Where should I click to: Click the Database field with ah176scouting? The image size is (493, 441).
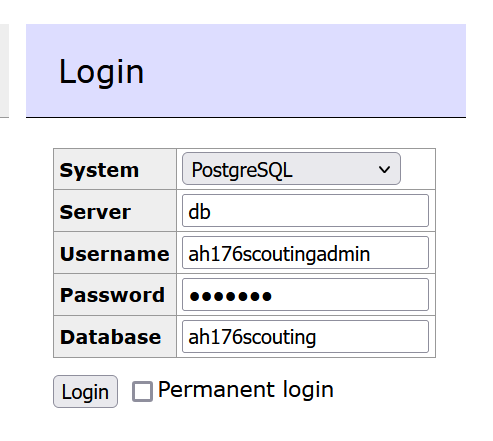pos(305,337)
